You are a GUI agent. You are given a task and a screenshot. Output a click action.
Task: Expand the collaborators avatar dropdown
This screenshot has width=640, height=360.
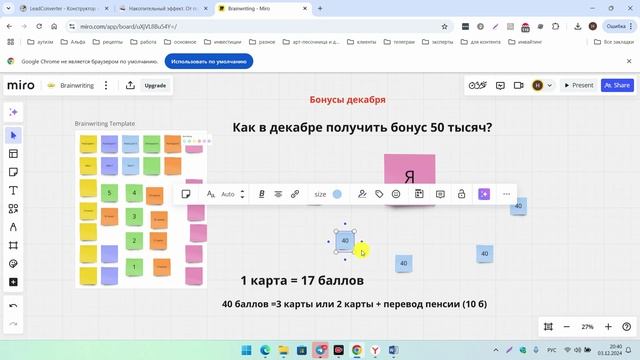click(550, 85)
